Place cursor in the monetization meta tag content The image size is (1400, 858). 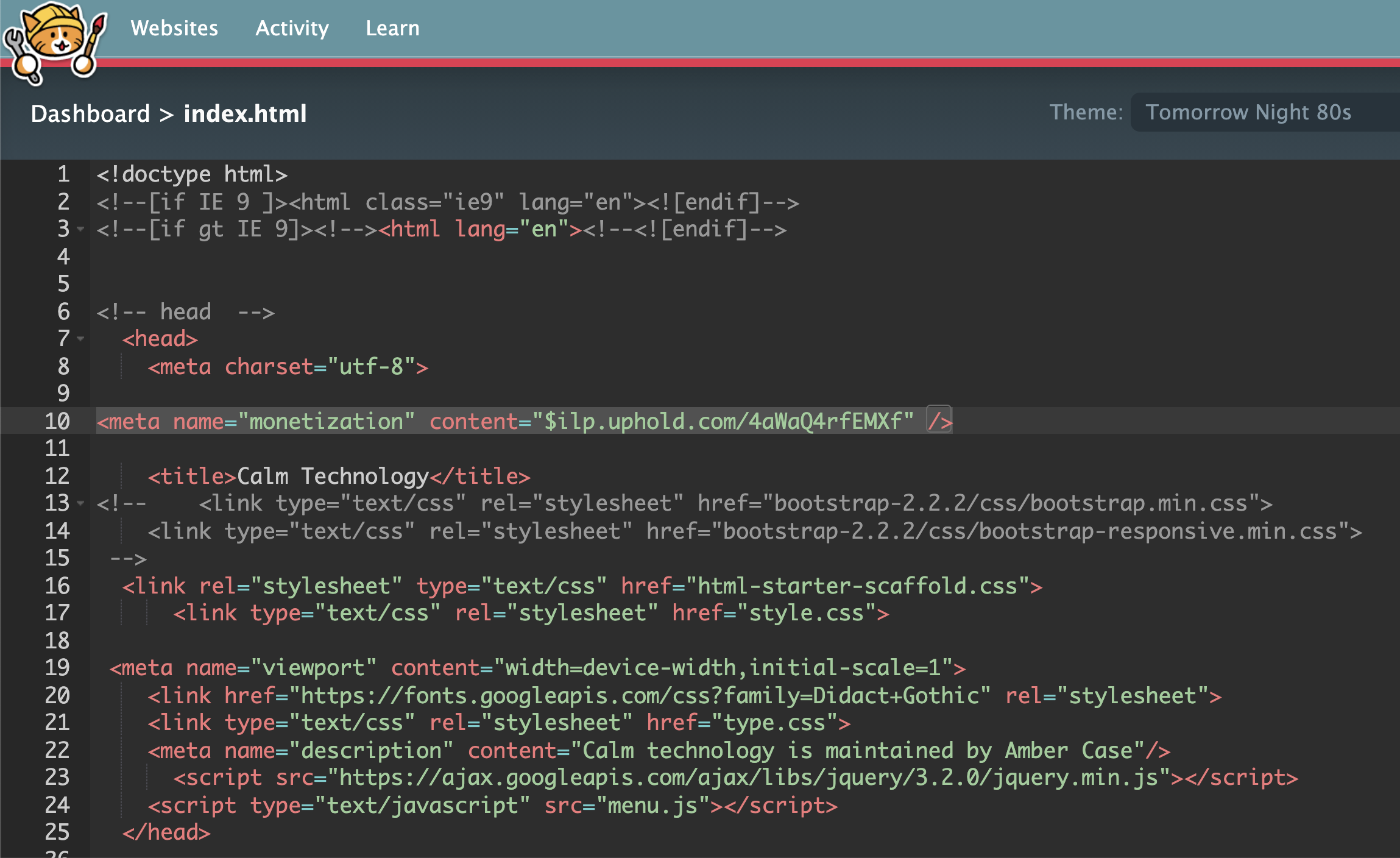723,421
